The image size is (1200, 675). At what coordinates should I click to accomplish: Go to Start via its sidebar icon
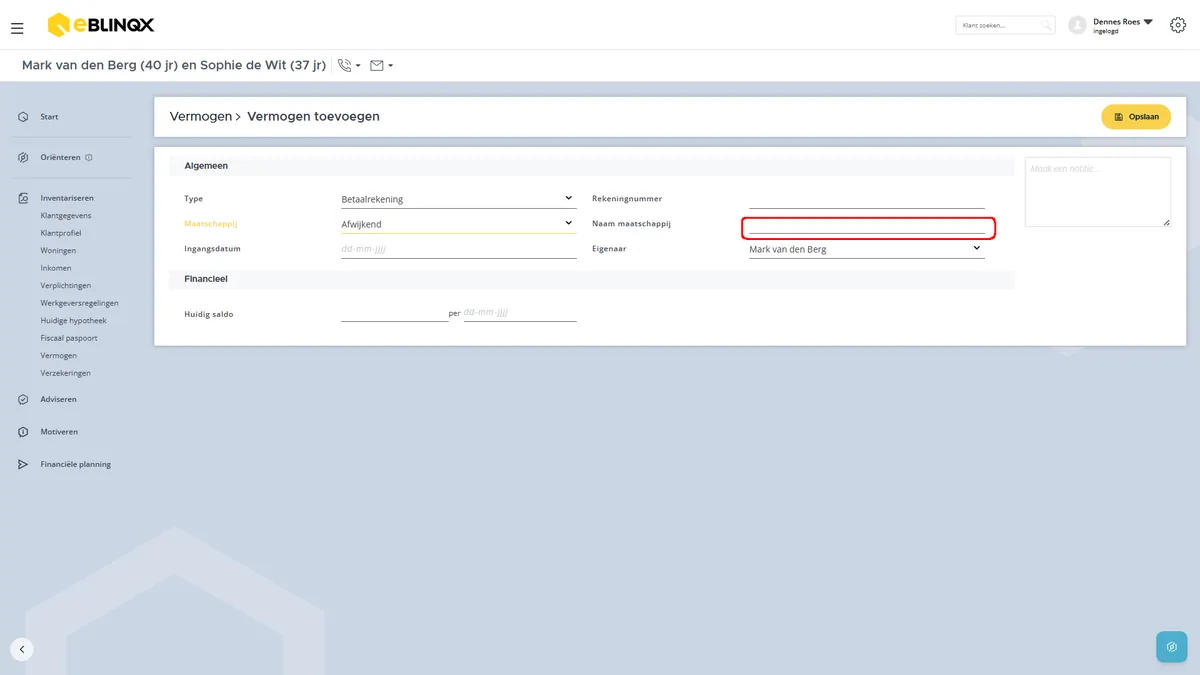click(23, 117)
